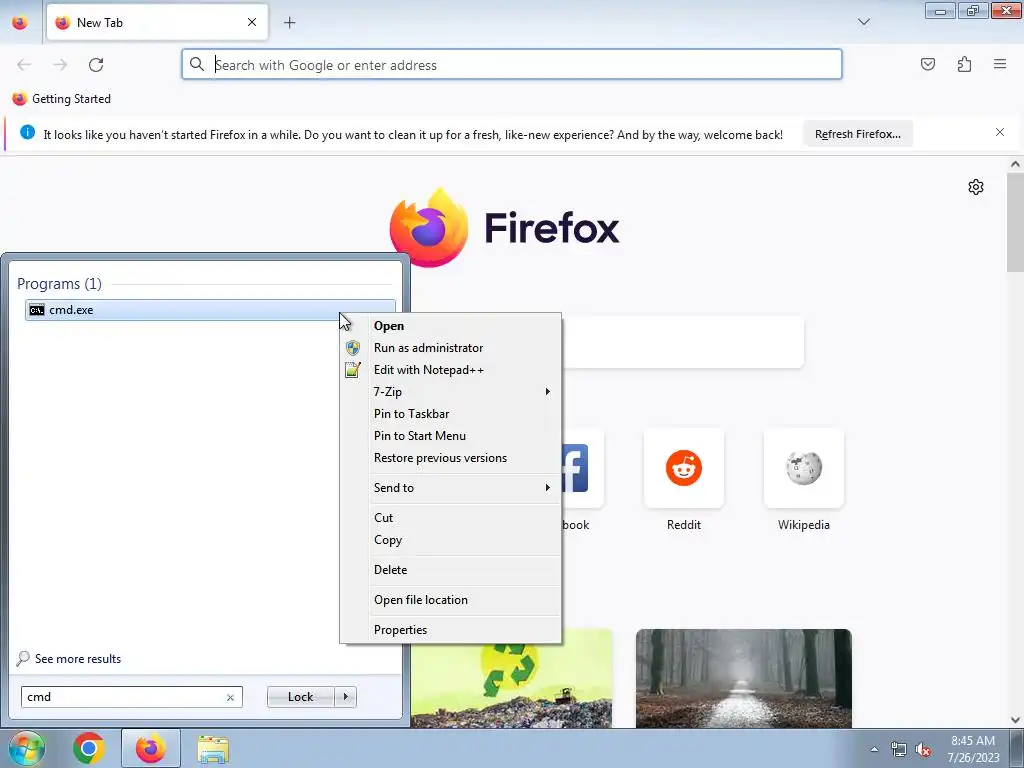Go forward using the forward arrow

[60, 65]
